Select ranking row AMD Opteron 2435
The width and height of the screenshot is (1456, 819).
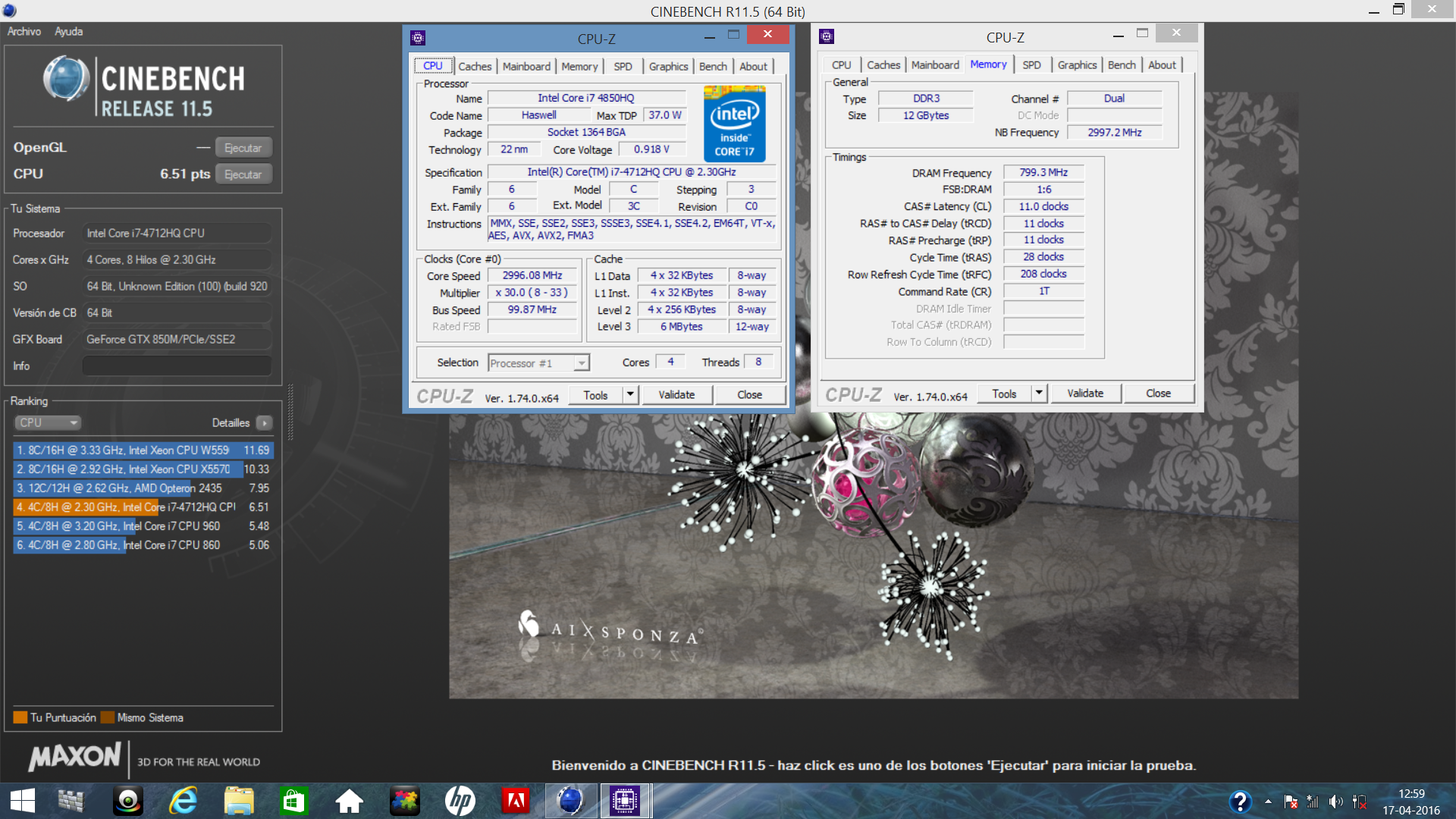143,488
